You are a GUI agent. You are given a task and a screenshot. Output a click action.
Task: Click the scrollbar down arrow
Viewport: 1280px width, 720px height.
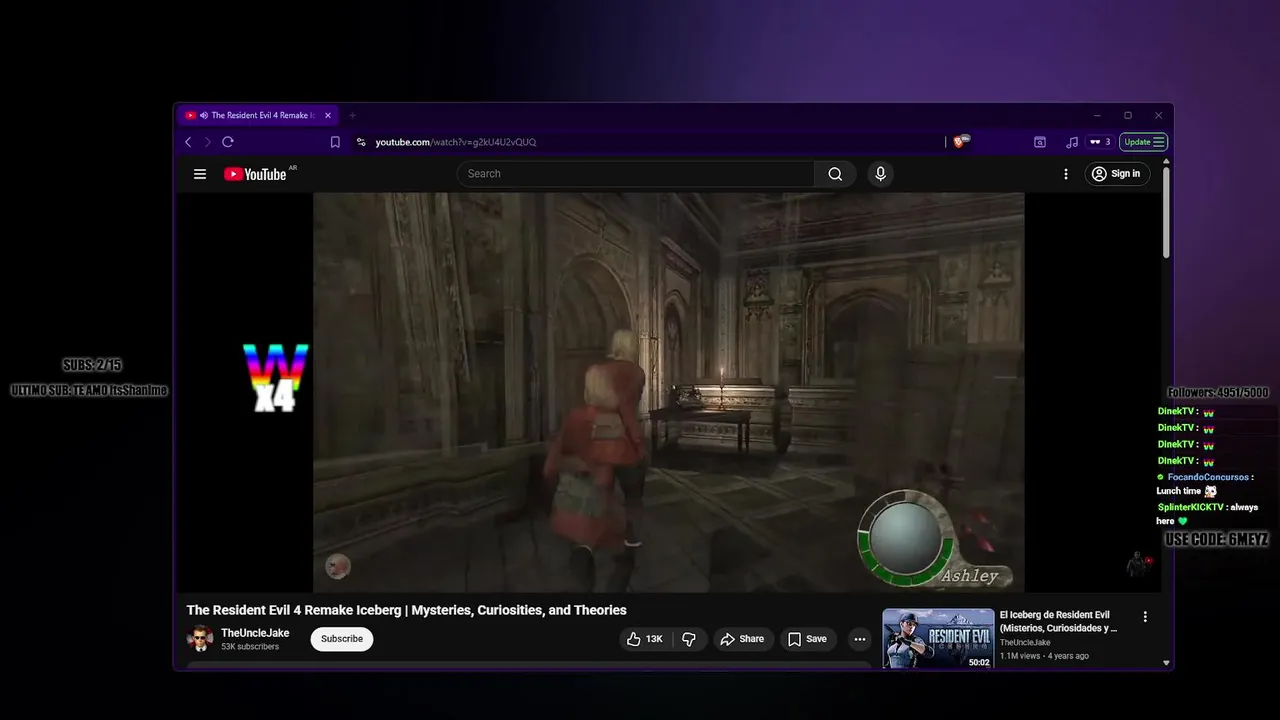tap(1166, 663)
